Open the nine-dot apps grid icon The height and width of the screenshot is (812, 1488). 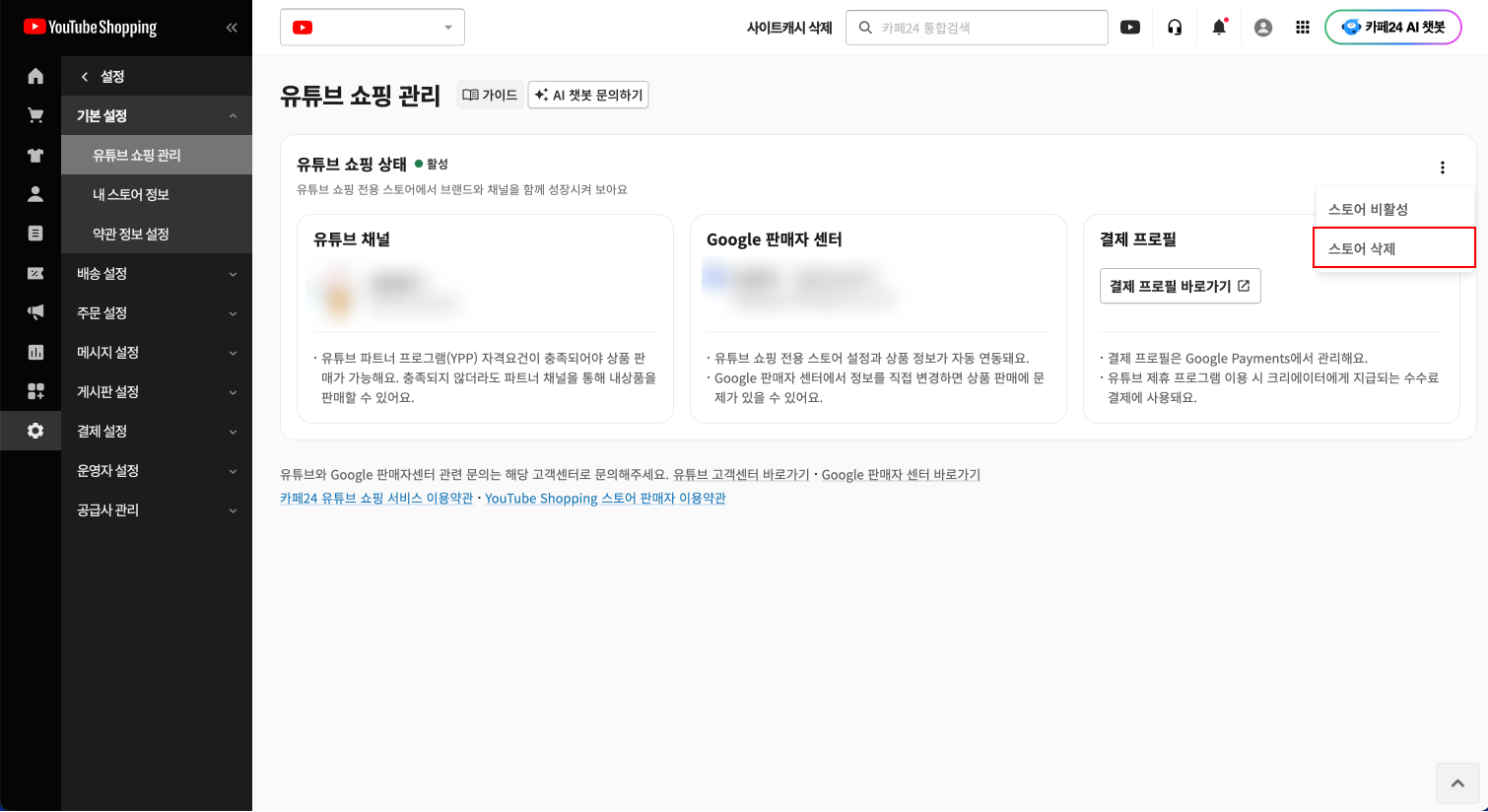pyautogui.click(x=1303, y=28)
